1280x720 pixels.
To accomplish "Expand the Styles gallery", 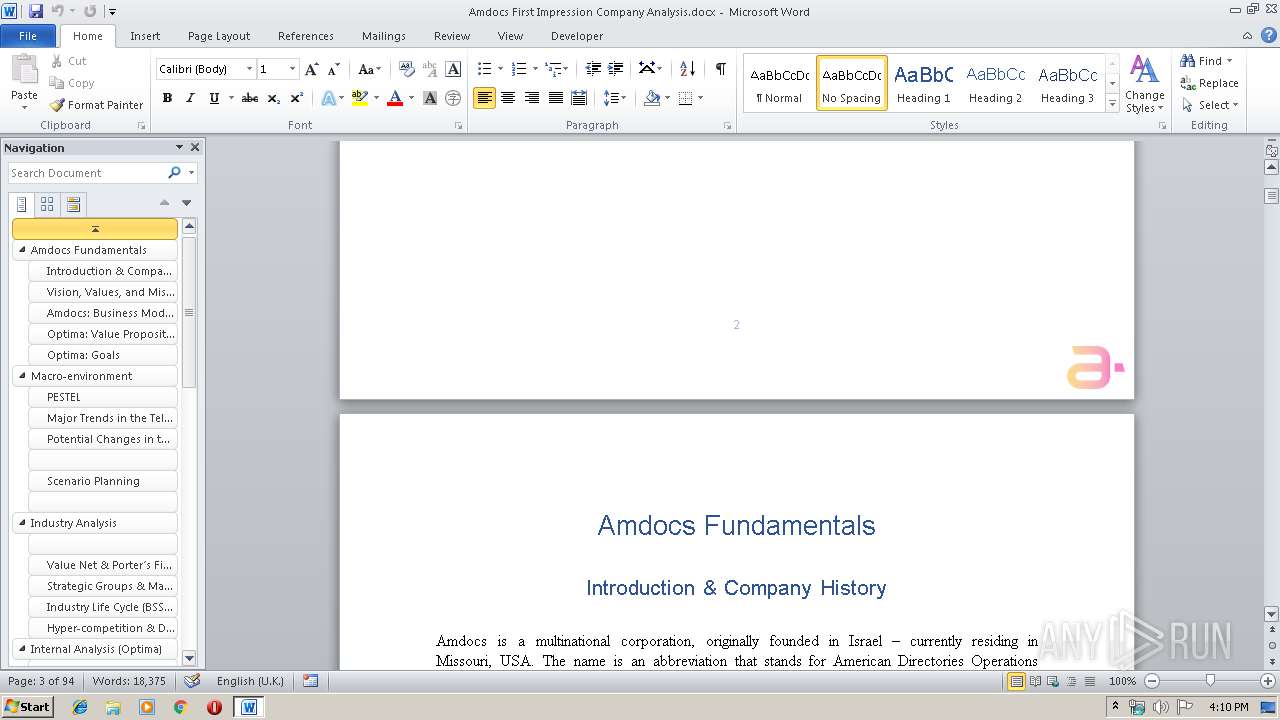I will pos(1112,103).
